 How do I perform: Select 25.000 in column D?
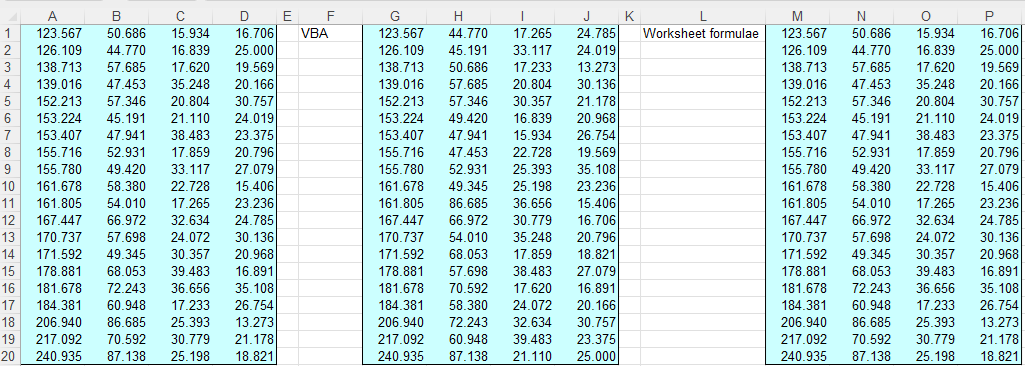(244, 50)
